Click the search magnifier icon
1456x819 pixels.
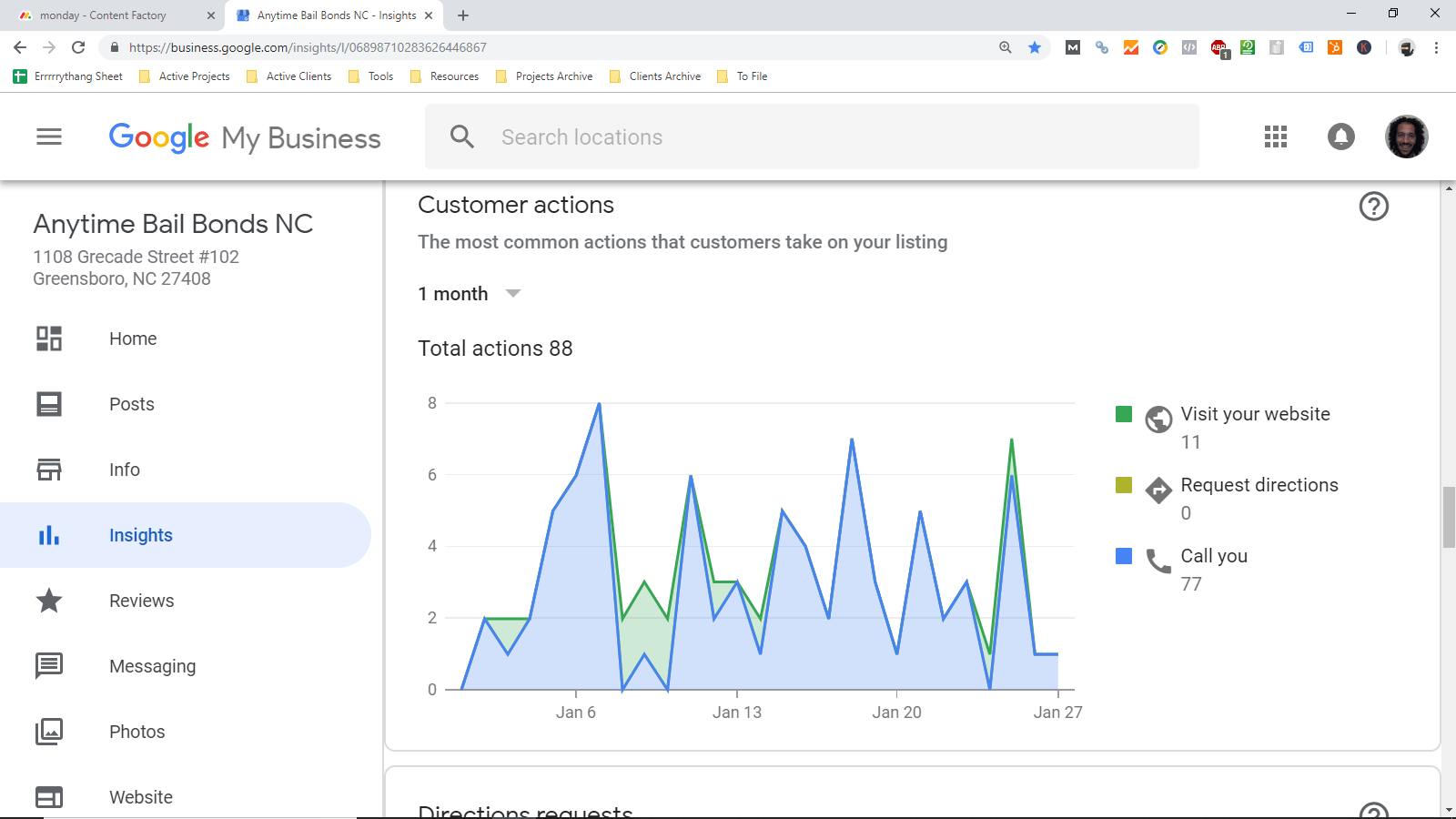point(462,136)
